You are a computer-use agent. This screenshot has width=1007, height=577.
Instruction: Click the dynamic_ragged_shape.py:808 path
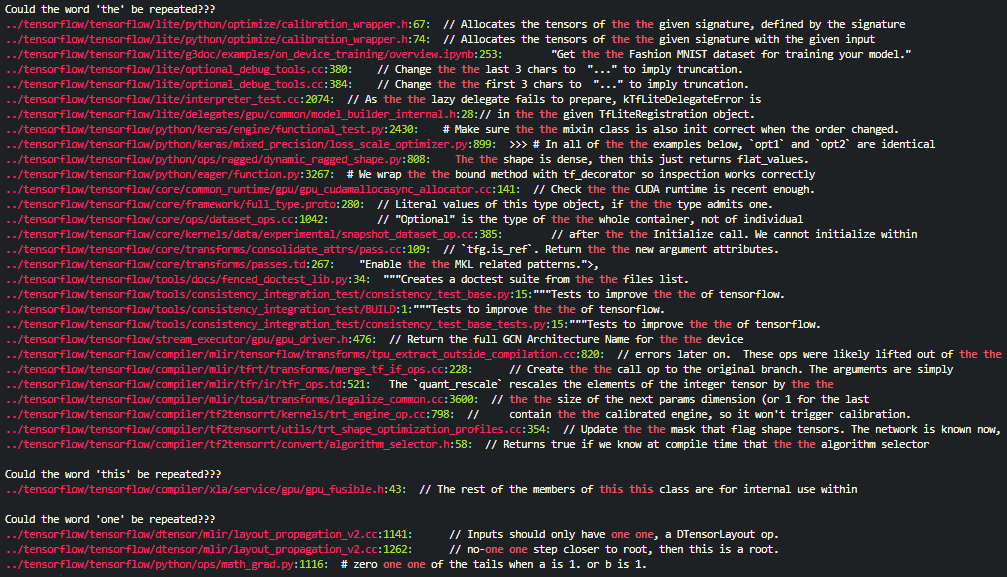(x=215, y=159)
